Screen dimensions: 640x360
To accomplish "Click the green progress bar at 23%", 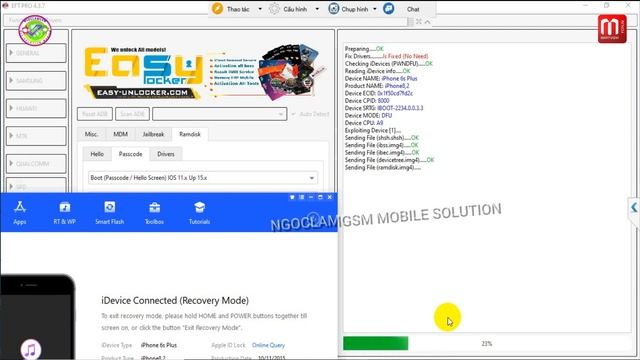I will [x=376, y=343].
